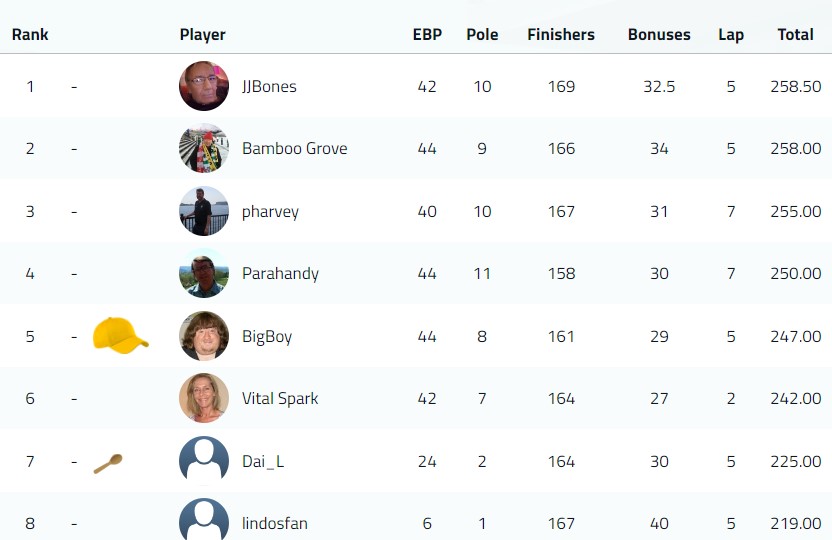Click Vital Spark's avatar photo
This screenshot has height=540, width=832.
pos(204,398)
